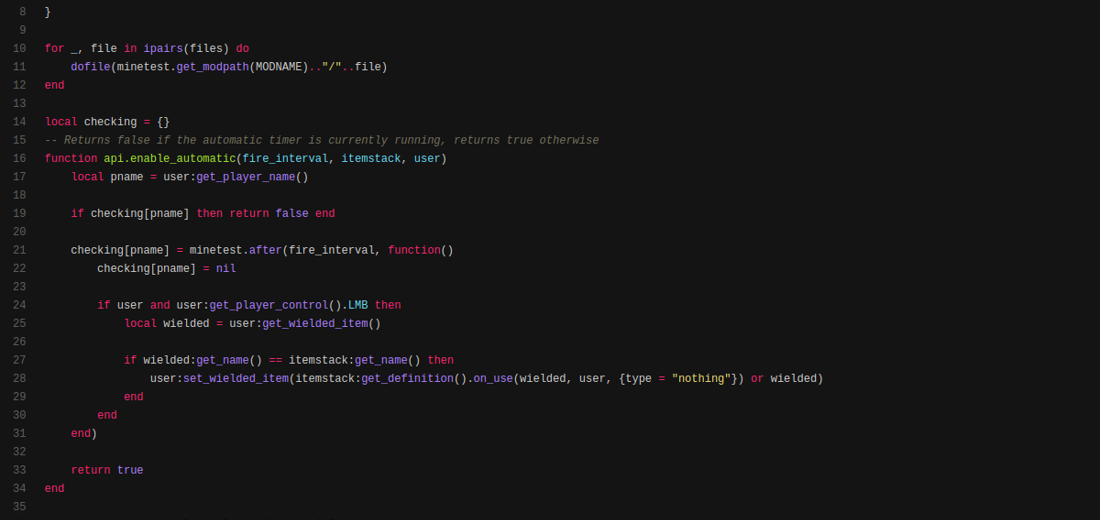Viewport: 1100px width, 520px height.
Task: Click line number 10 in the gutter
Action: point(19,48)
